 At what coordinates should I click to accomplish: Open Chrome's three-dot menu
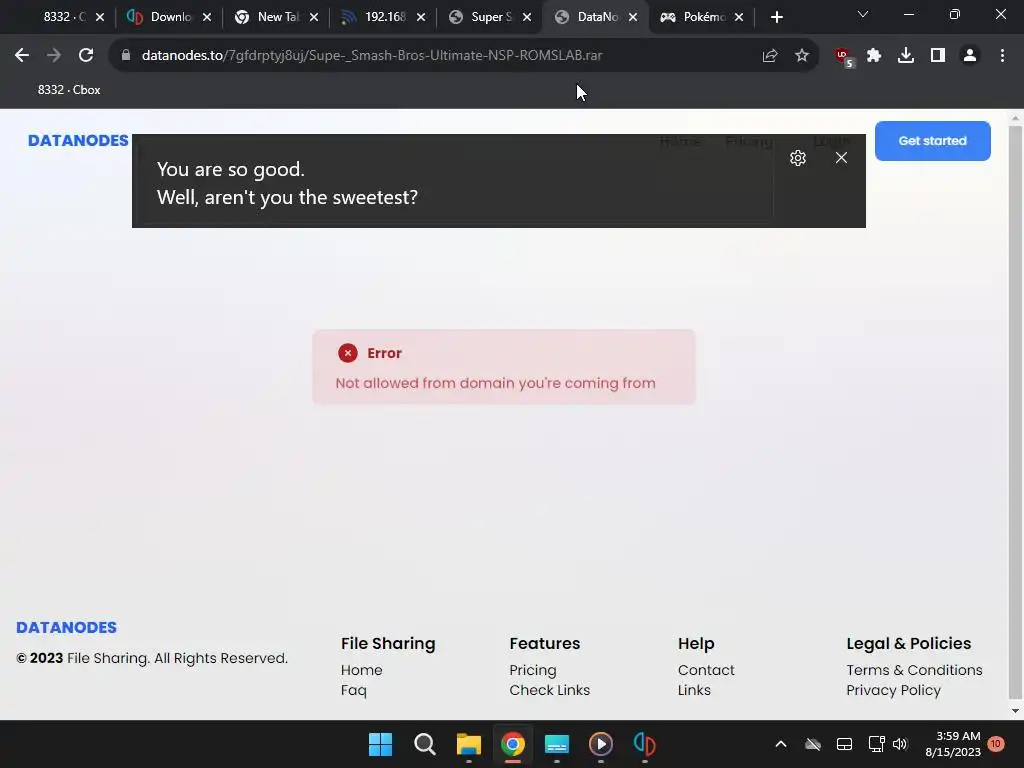pyautogui.click(x=1002, y=56)
